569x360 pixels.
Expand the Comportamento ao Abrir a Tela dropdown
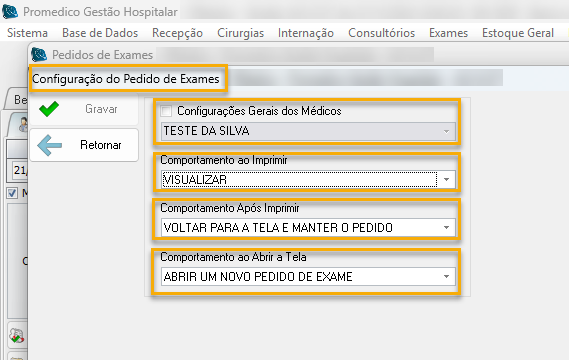(308, 277)
